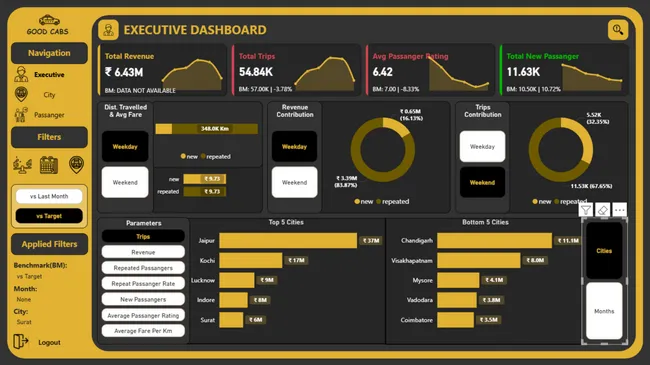Click the Avg Passanger Rating KPI card
Image resolution: width=650 pixels, height=365 pixels.
pyautogui.click(x=430, y=70)
